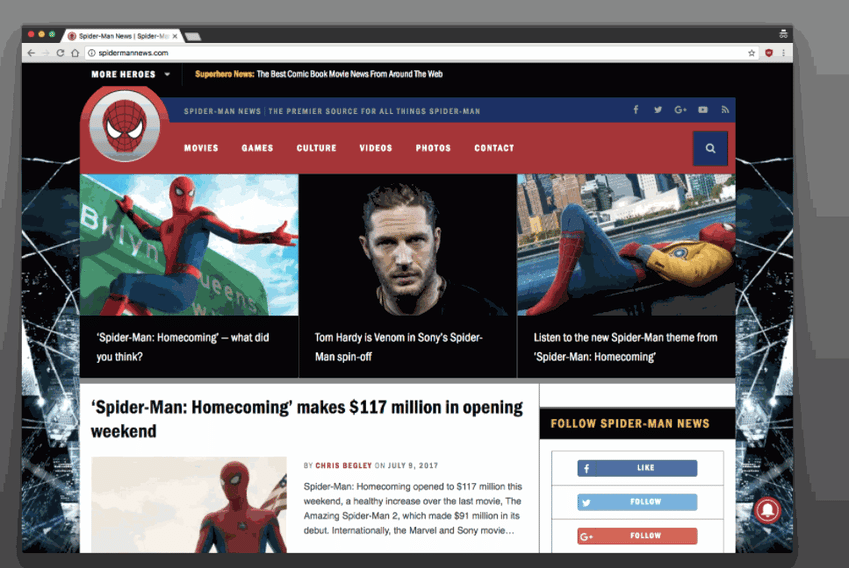849x568 pixels.
Task: Click Spider-Man lying on rooftop thumbnail
Action: (626, 245)
